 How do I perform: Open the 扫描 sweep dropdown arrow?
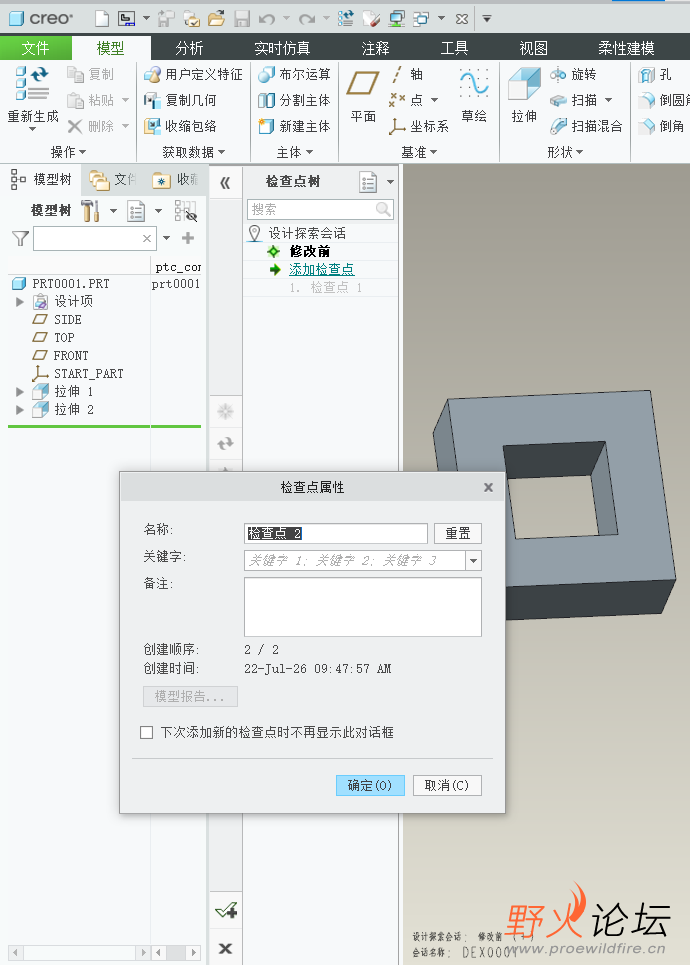click(609, 100)
